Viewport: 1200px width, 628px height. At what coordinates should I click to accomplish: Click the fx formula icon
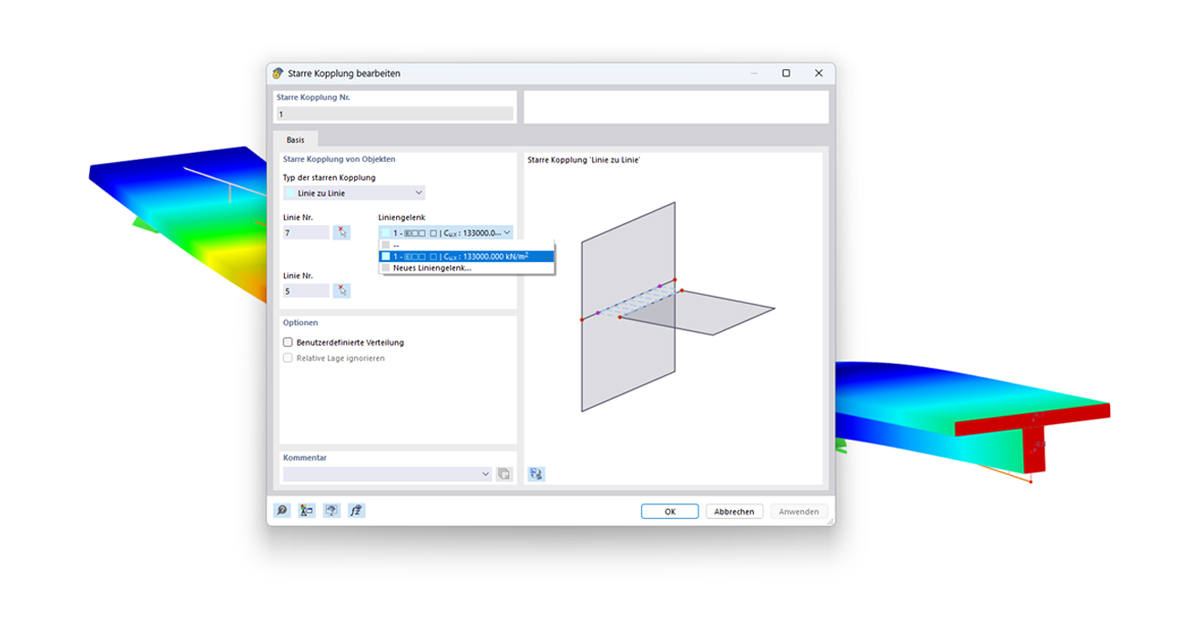356,510
